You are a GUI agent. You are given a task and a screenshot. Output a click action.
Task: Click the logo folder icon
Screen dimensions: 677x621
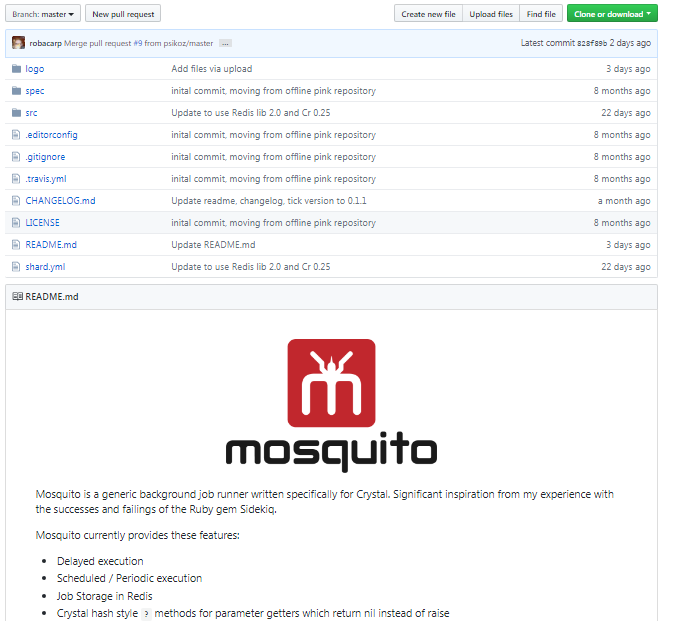pos(16,69)
